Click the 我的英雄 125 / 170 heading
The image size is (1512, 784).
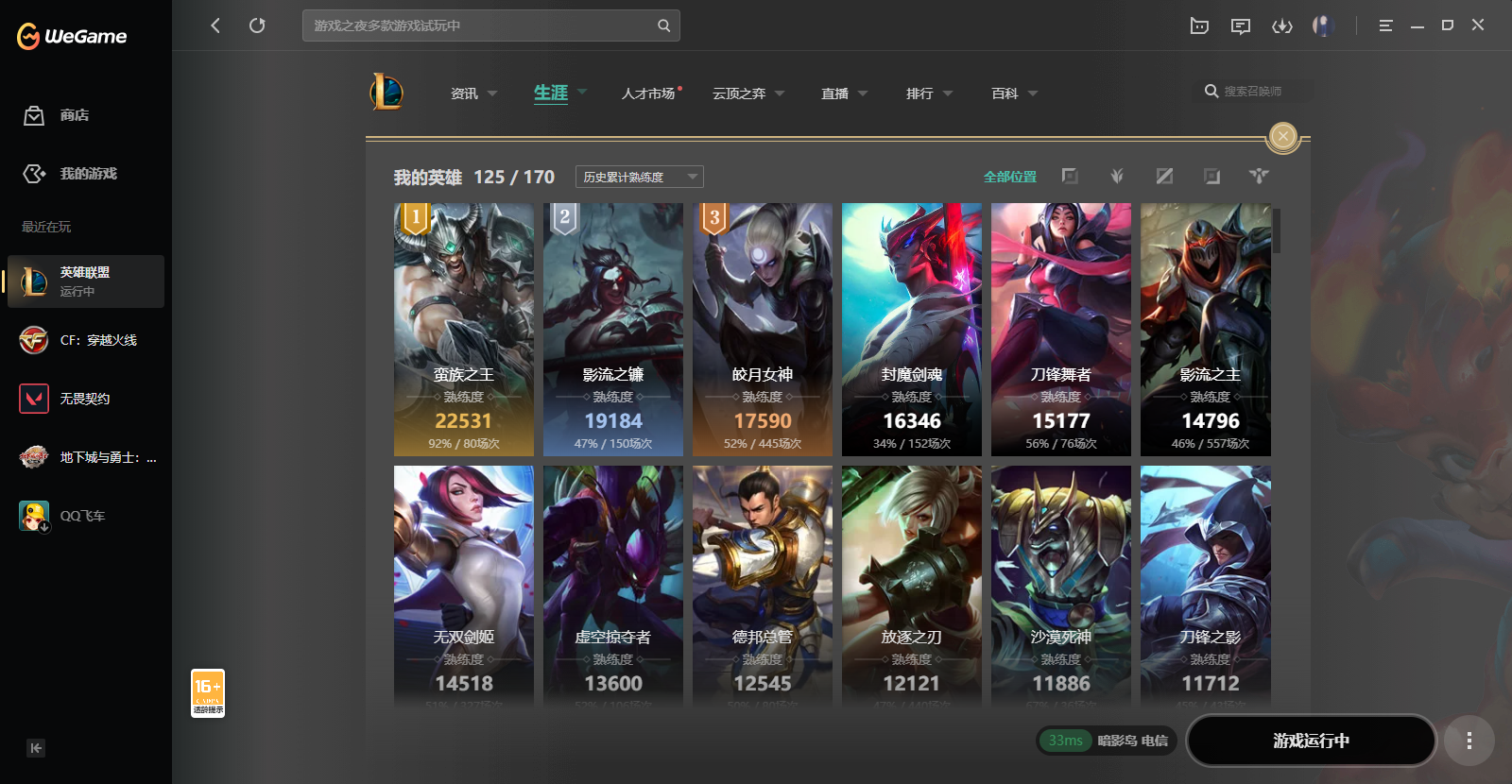[474, 177]
